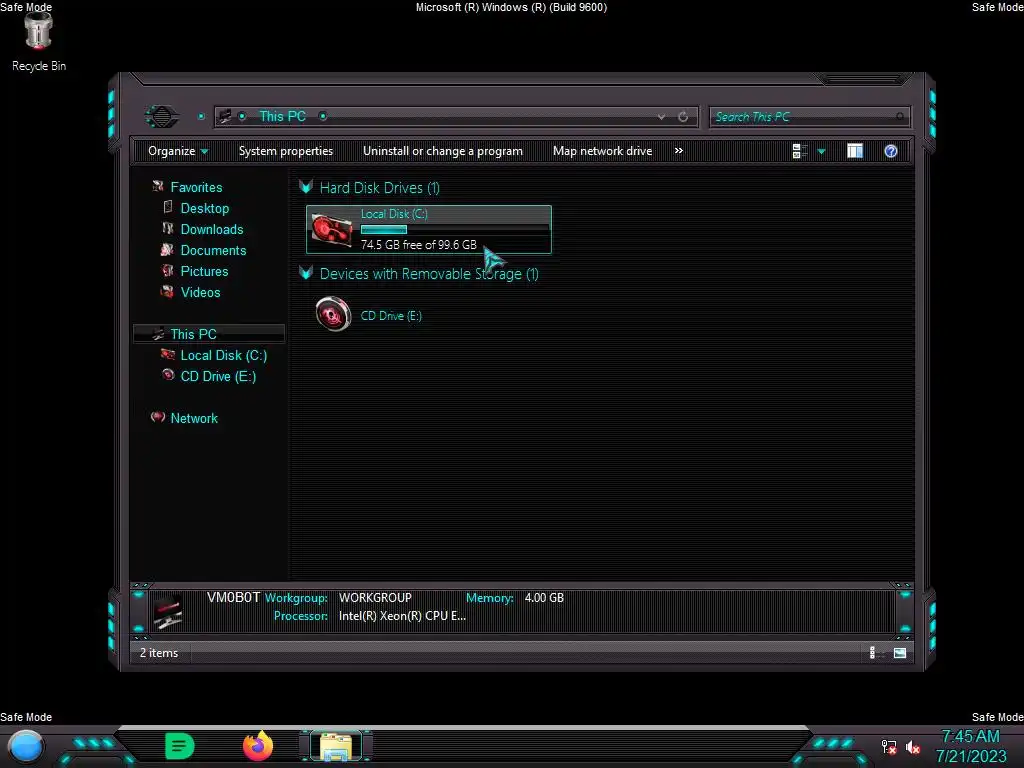Click the 2 items status text
The height and width of the screenshot is (768, 1024).
click(159, 652)
